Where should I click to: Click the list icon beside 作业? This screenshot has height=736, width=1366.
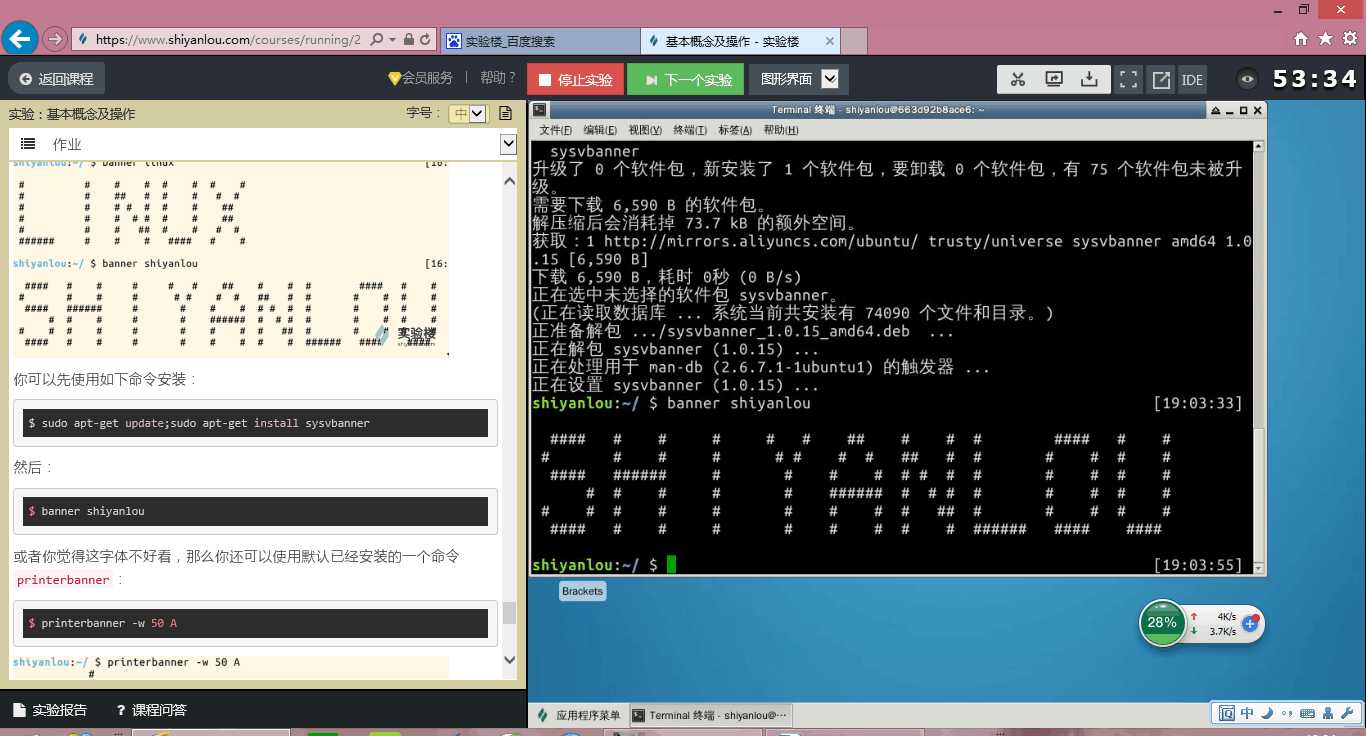28,144
